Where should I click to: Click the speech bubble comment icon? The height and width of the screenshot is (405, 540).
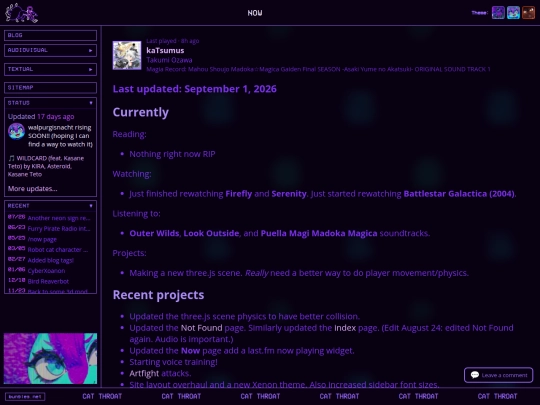[475, 375]
